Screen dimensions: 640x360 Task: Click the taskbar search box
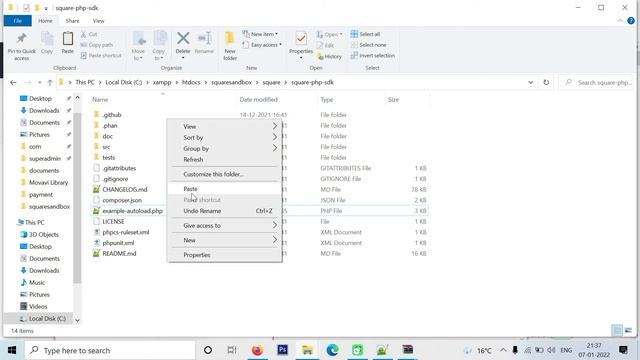click(x=110, y=350)
